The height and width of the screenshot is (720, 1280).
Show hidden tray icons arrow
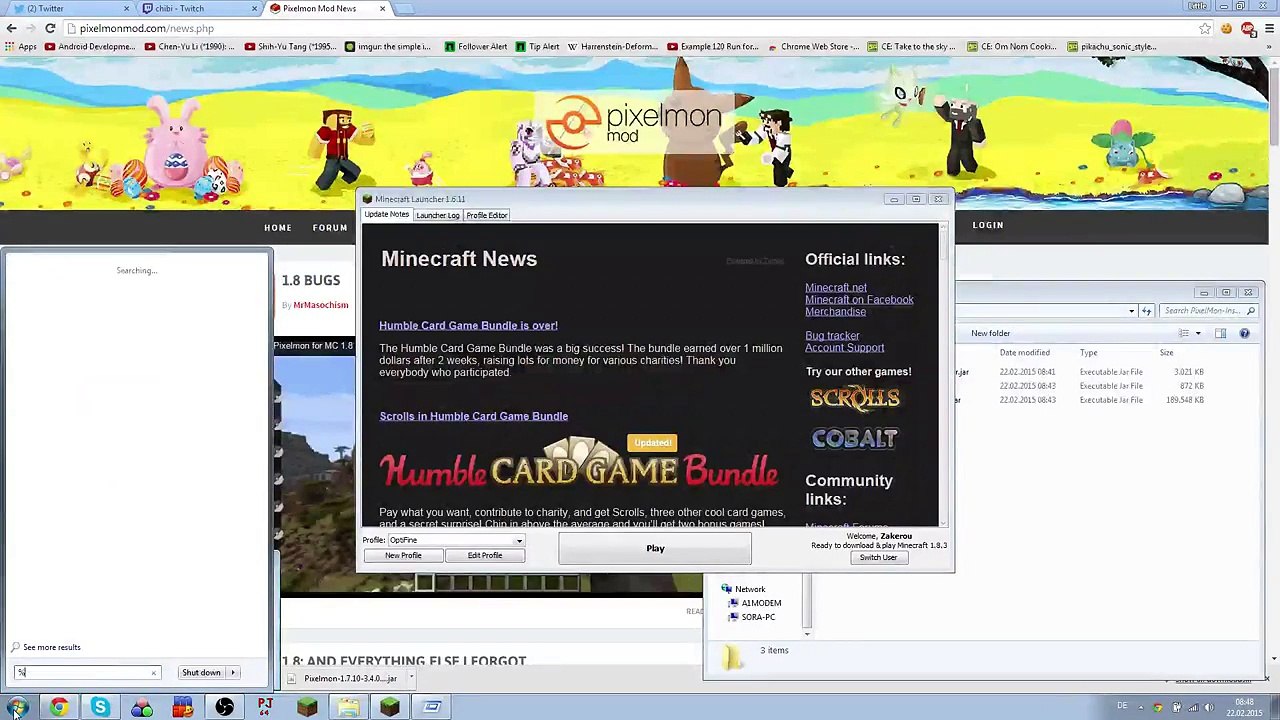click(x=1141, y=708)
